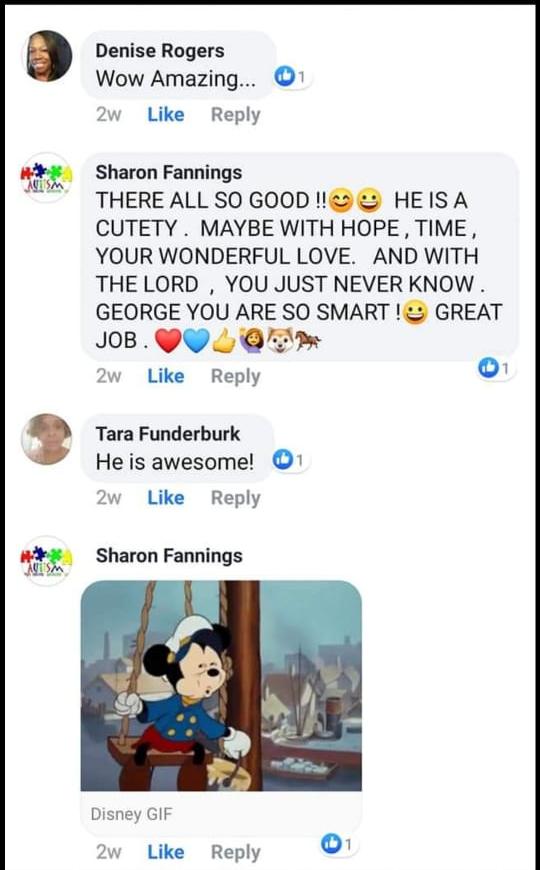Open Tara Funderburk's profile photo

tap(47, 439)
